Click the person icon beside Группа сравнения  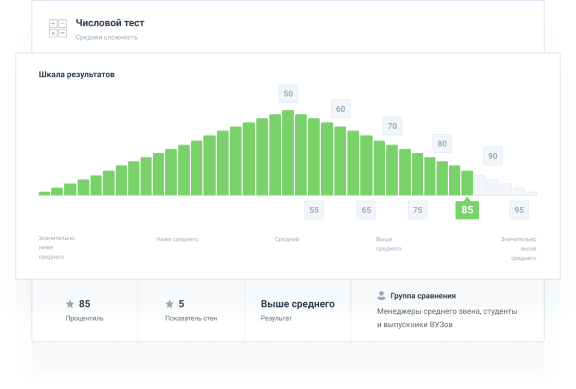click(381, 295)
